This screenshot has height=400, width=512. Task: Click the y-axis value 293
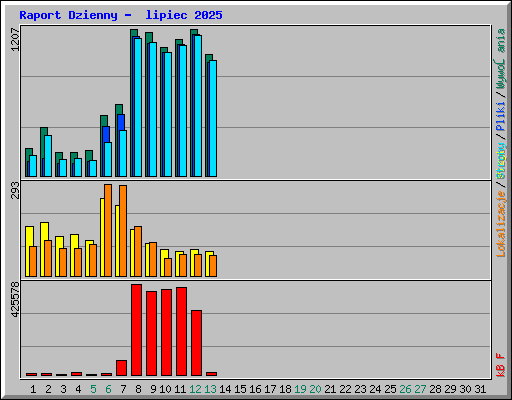(15, 190)
